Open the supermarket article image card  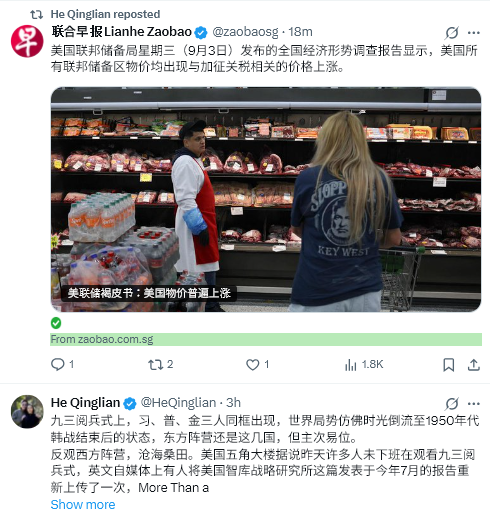coord(266,199)
